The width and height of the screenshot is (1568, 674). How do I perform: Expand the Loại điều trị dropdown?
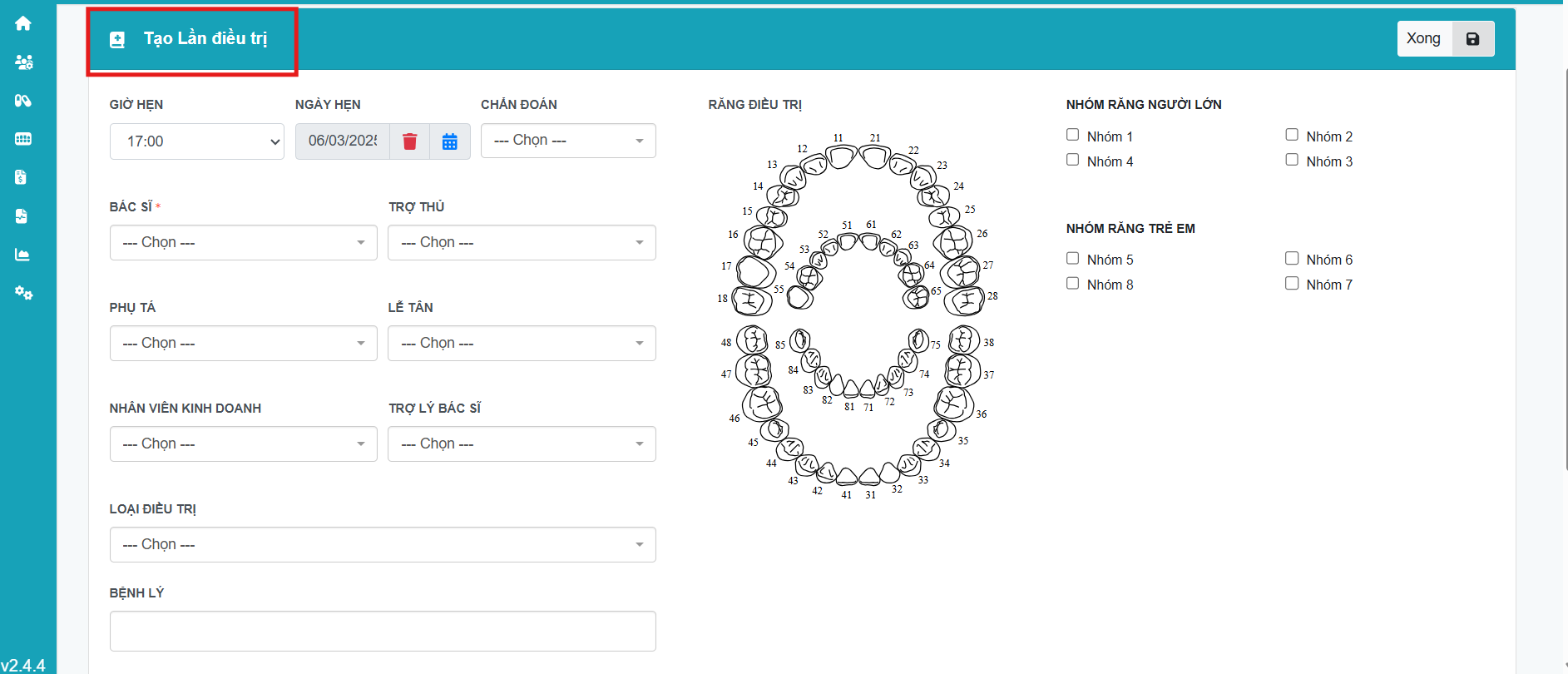[383, 545]
